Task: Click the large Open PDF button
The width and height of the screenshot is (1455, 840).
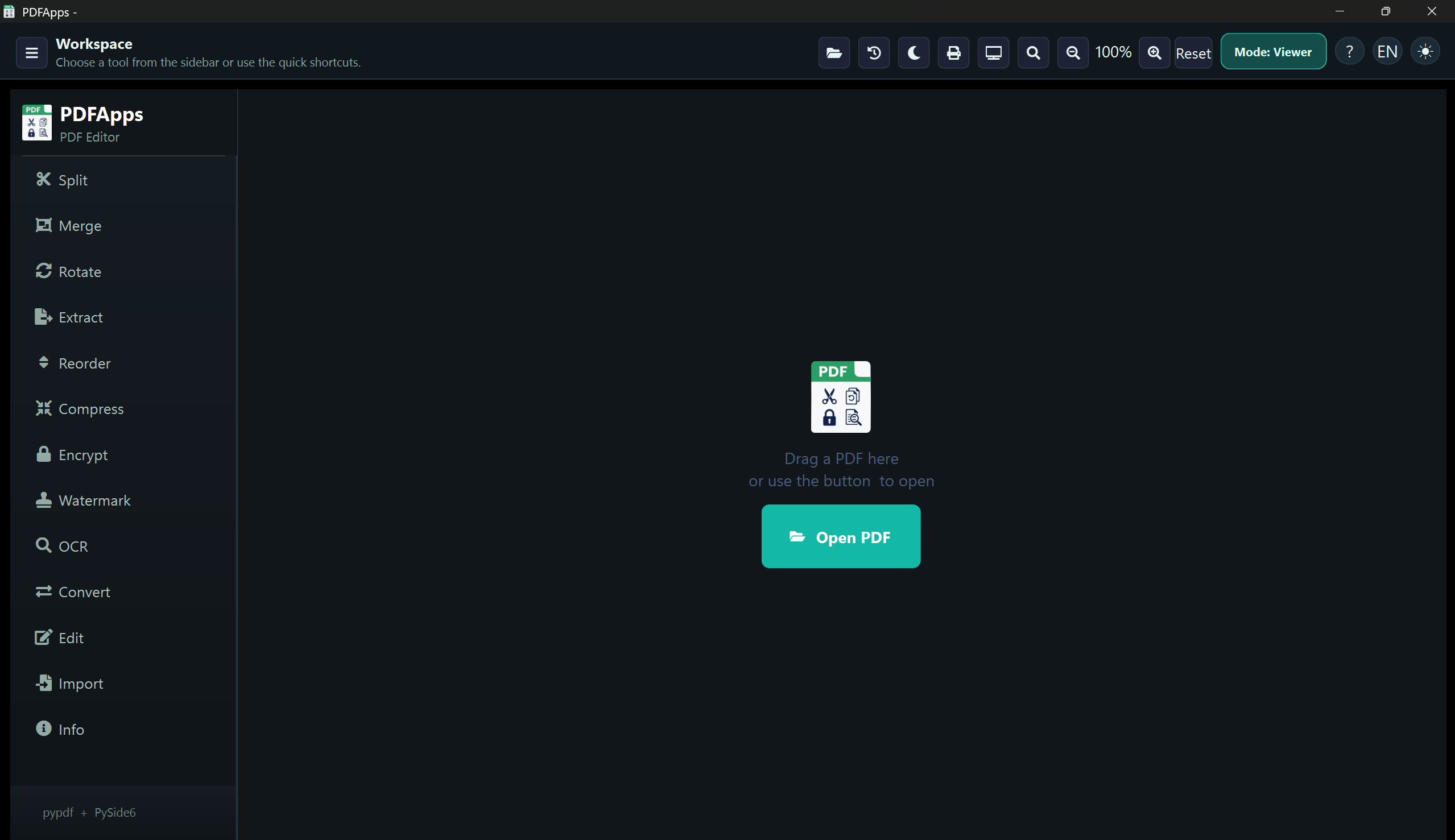Action: [x=841, y=536]
